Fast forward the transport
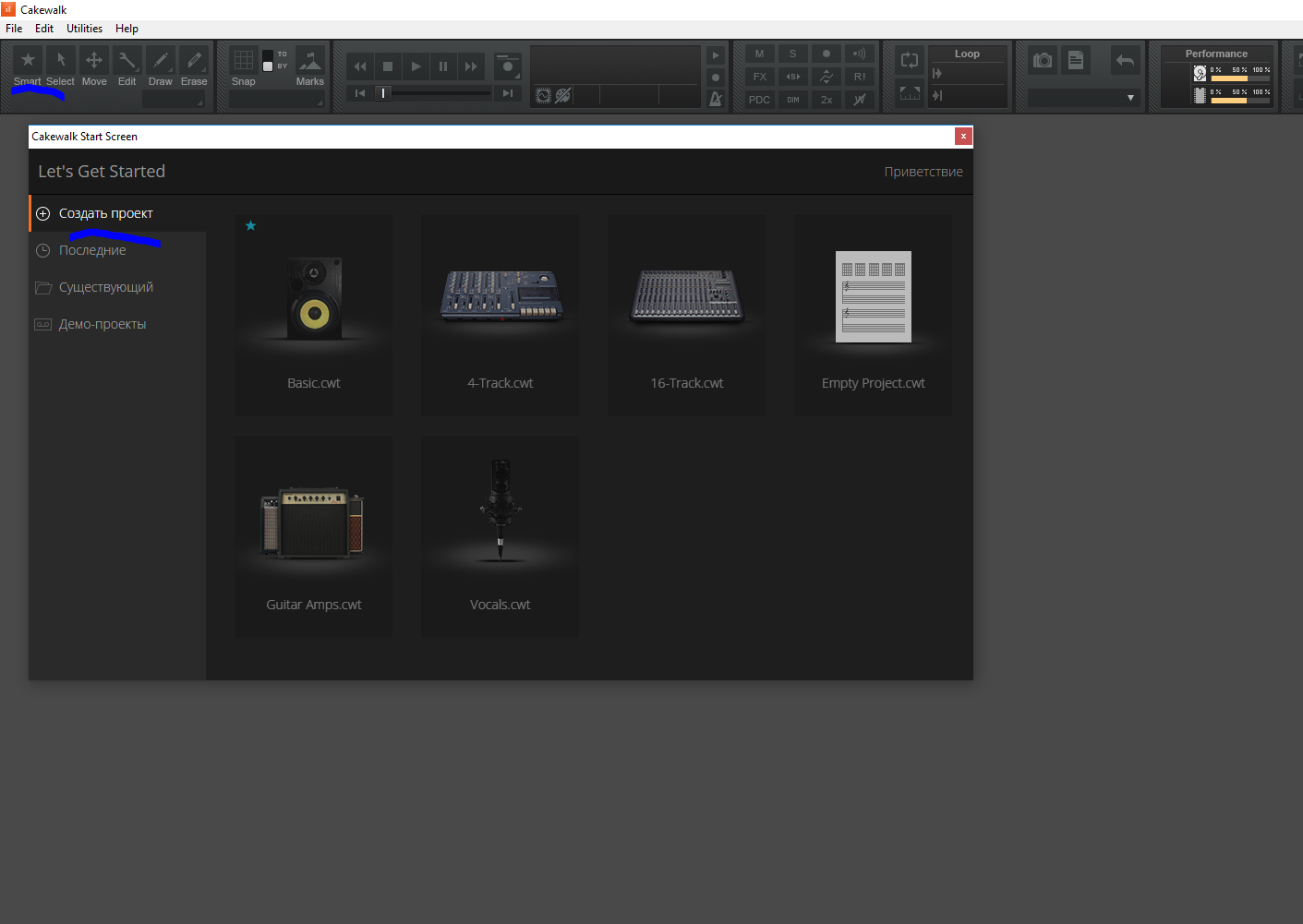This screenshot has width=1303, height=924. (471, 66)
